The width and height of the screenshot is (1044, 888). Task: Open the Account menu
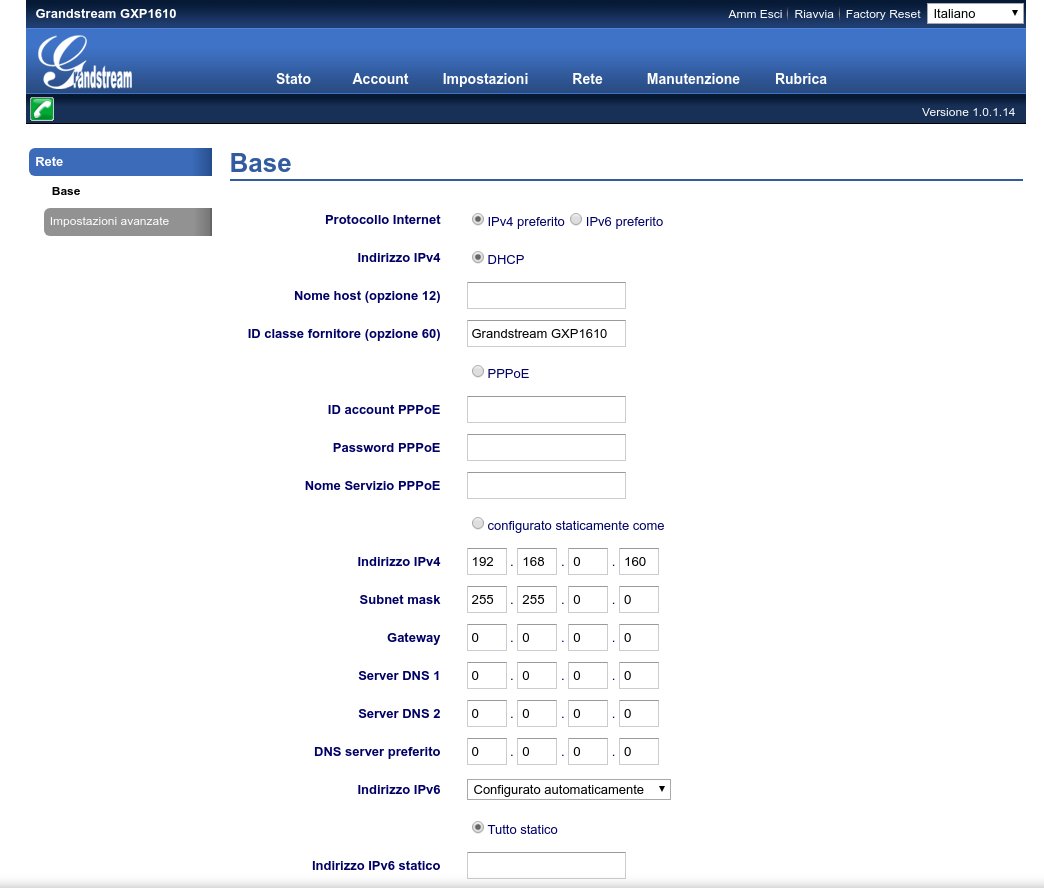click(x=380, y=79)
